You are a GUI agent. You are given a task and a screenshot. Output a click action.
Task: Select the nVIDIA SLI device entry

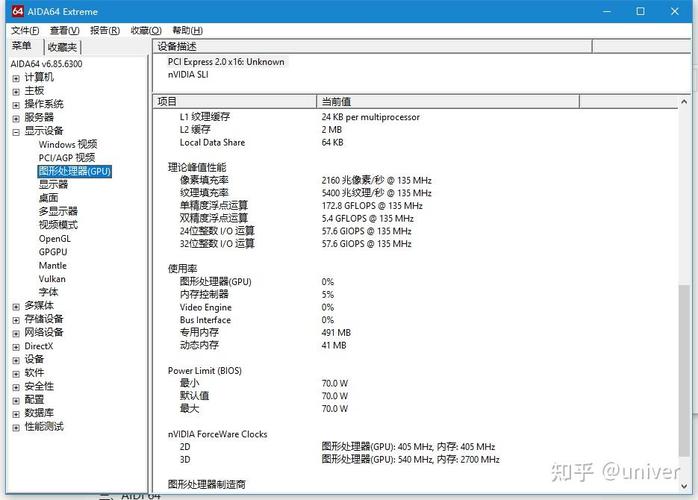coord(188,75)
